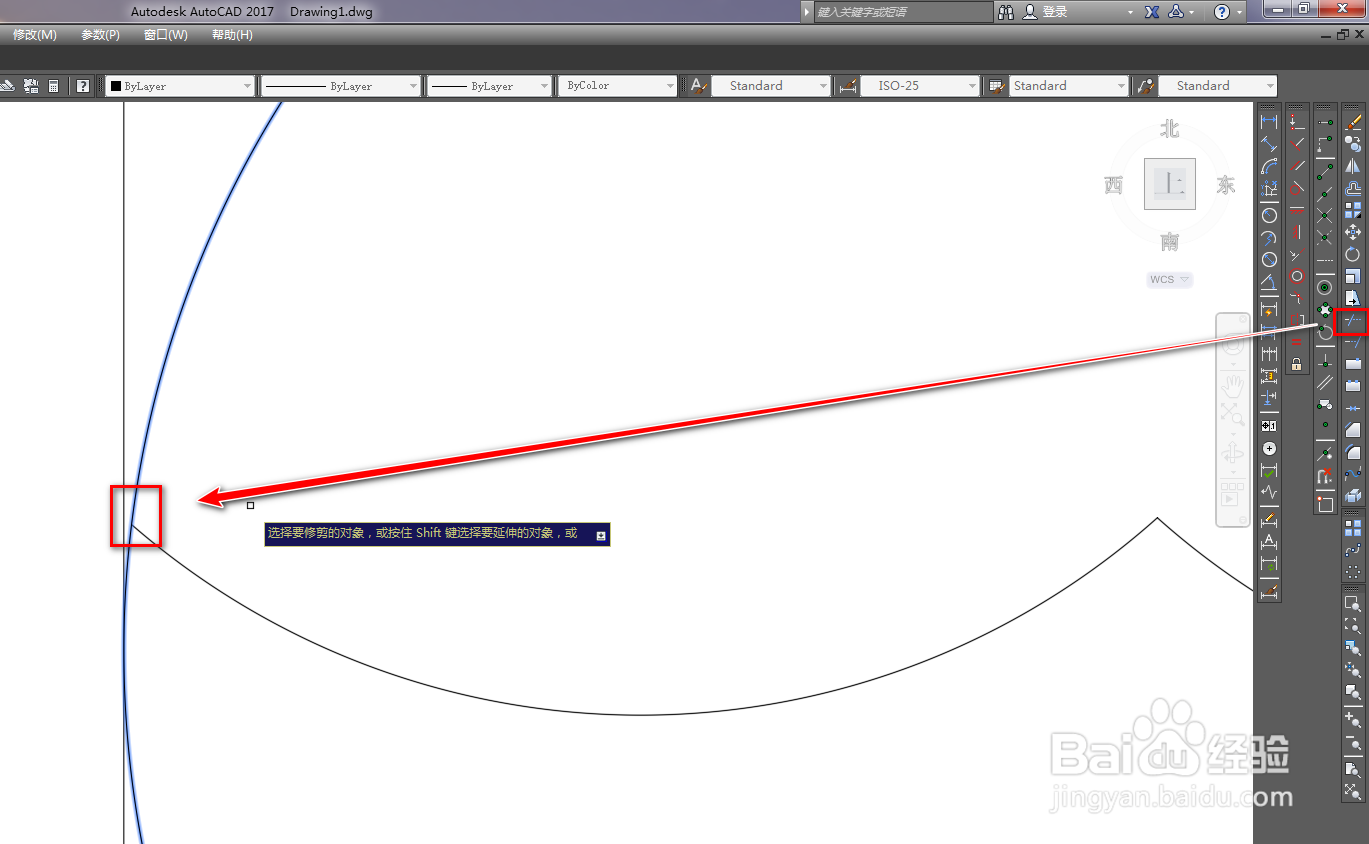This screenshot has height=844, width=1369.
Task: Choose Snap to Endpoint
Action: [1325, 170]
